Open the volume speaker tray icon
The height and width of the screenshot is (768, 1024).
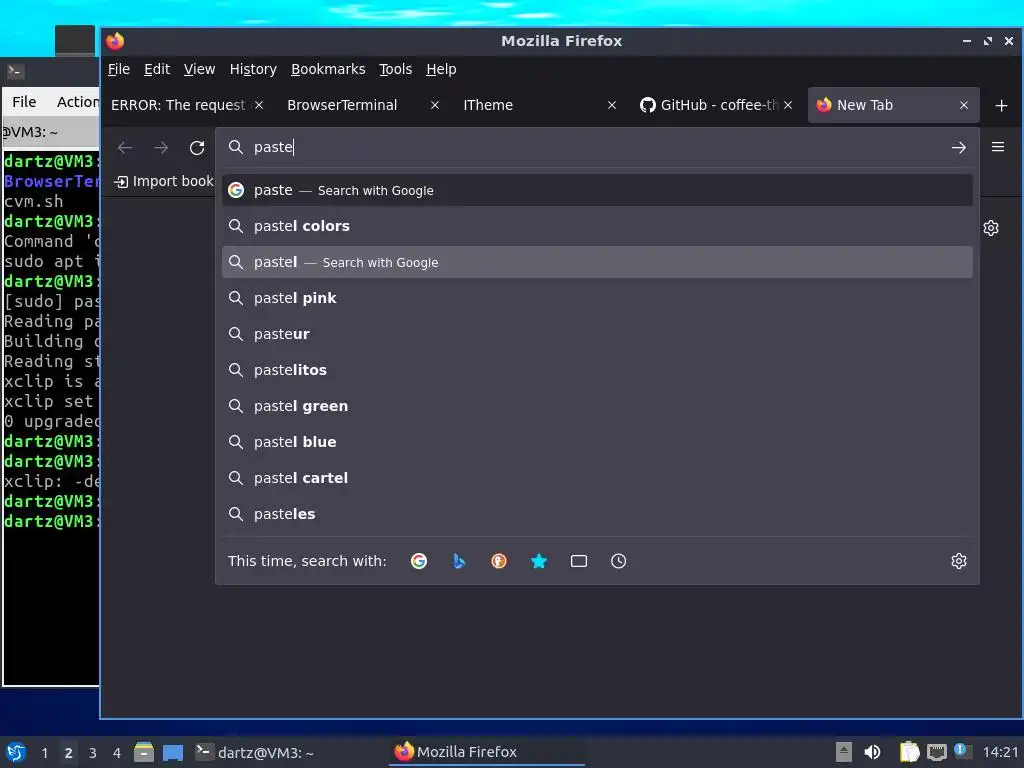[x=872, y=752]
